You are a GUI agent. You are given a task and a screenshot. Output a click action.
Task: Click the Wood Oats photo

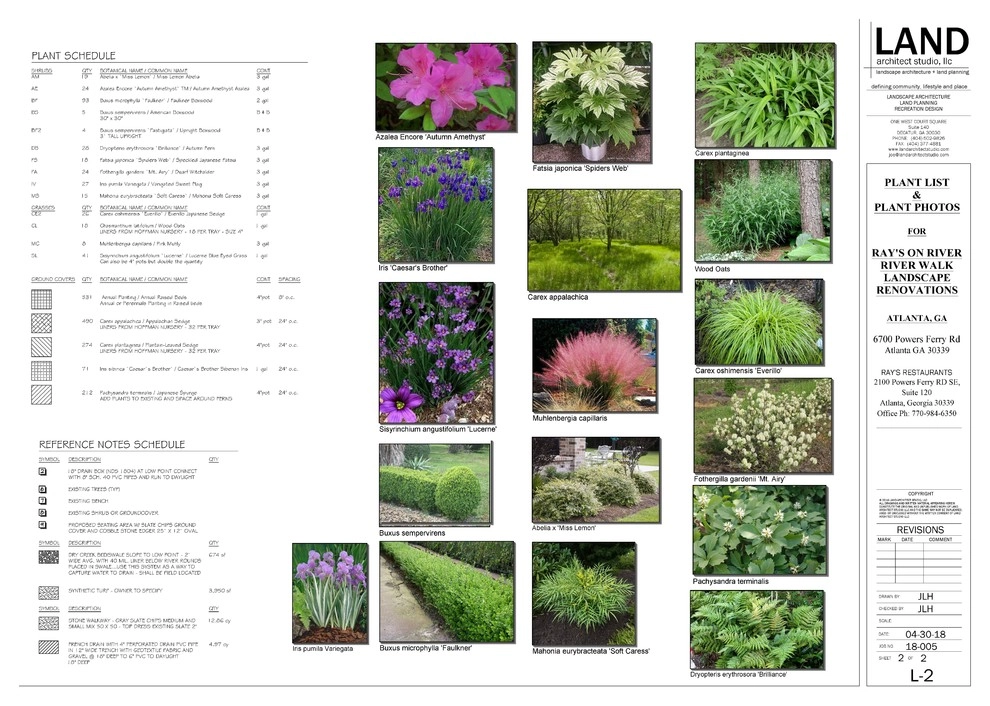coord(762,211)
